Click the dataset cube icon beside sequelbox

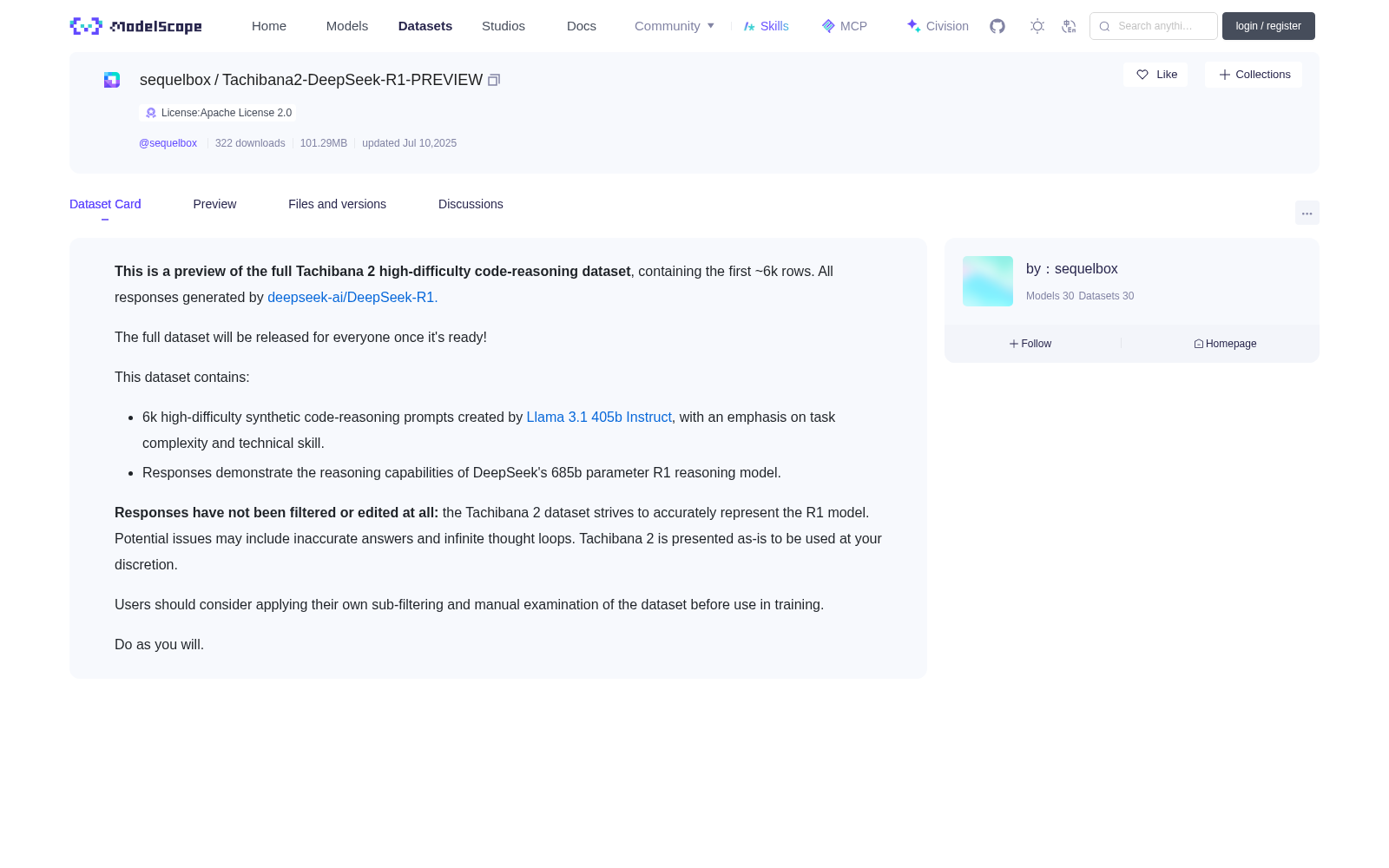[112, 80]
